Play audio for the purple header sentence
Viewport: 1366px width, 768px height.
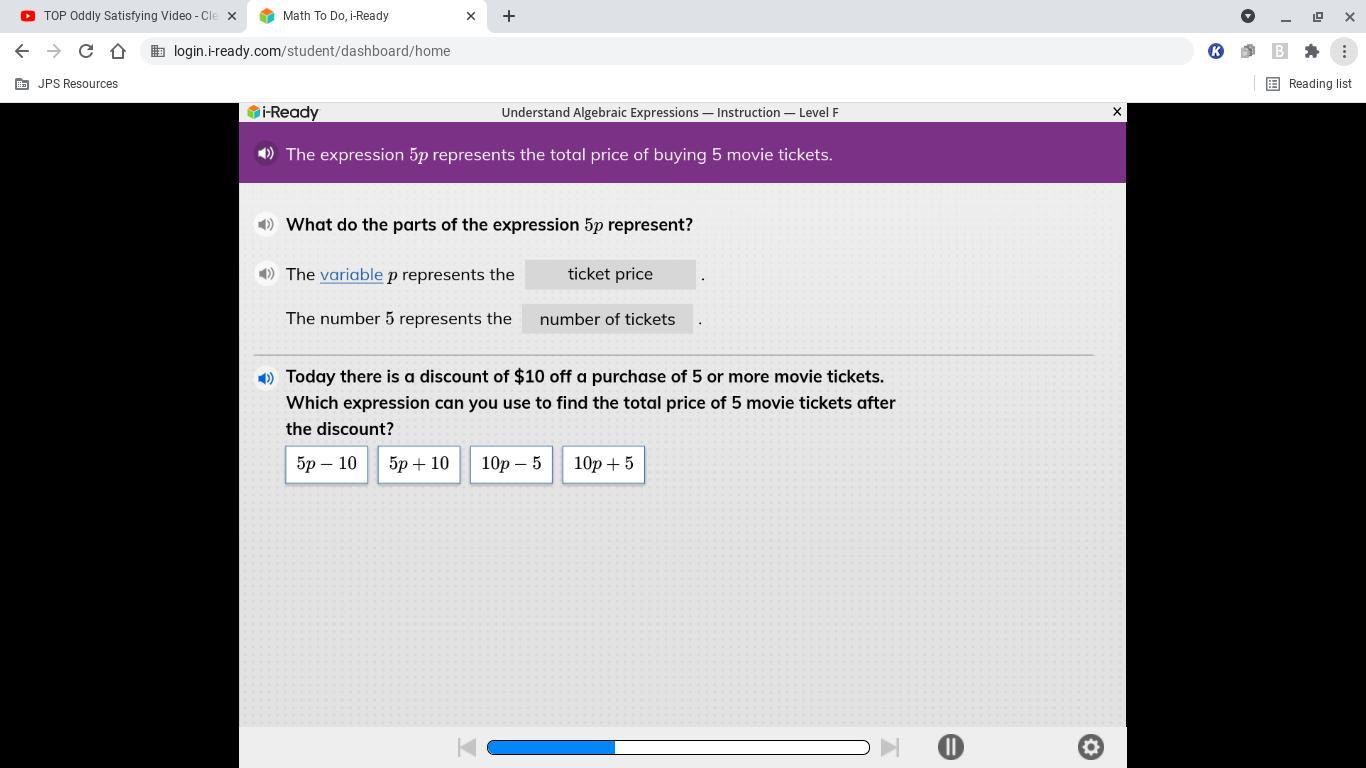point(265,154)
